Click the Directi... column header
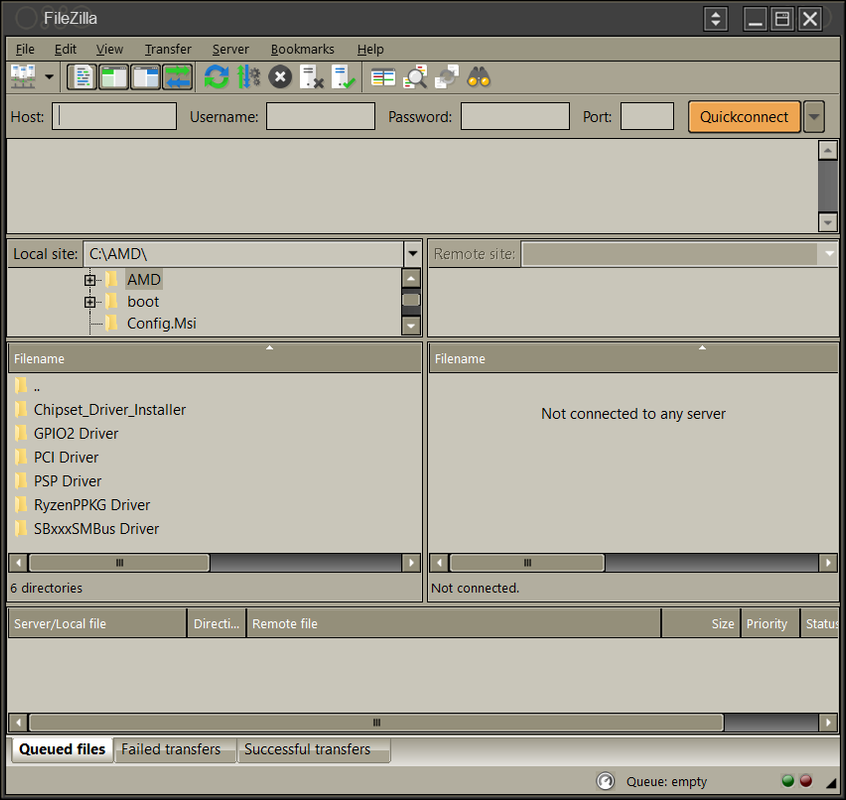The height and width of the screenshot is (800, 846). pyautogui.click(x=216, y=624)
